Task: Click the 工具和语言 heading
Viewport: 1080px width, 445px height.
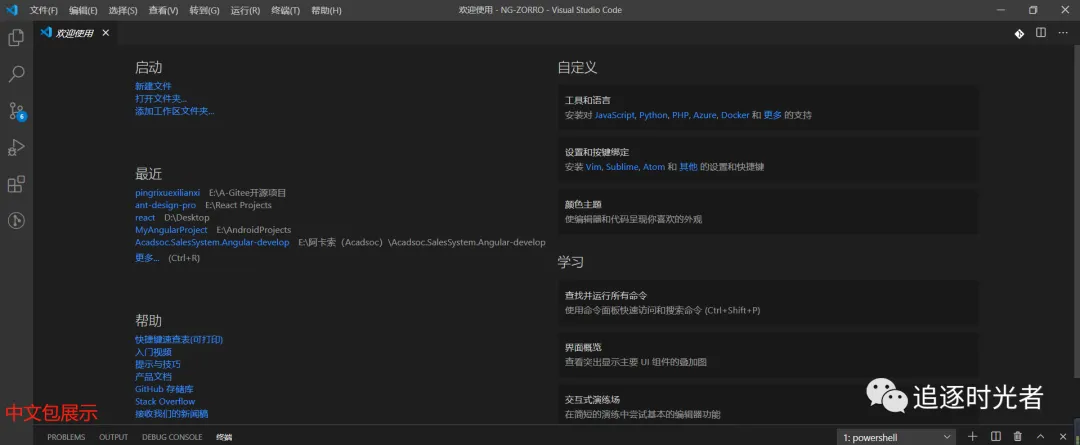Action: pos(588,101)
